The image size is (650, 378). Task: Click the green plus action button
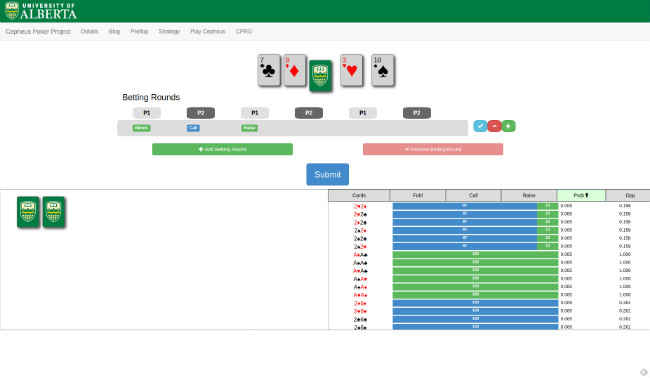(x=508, y=126)
